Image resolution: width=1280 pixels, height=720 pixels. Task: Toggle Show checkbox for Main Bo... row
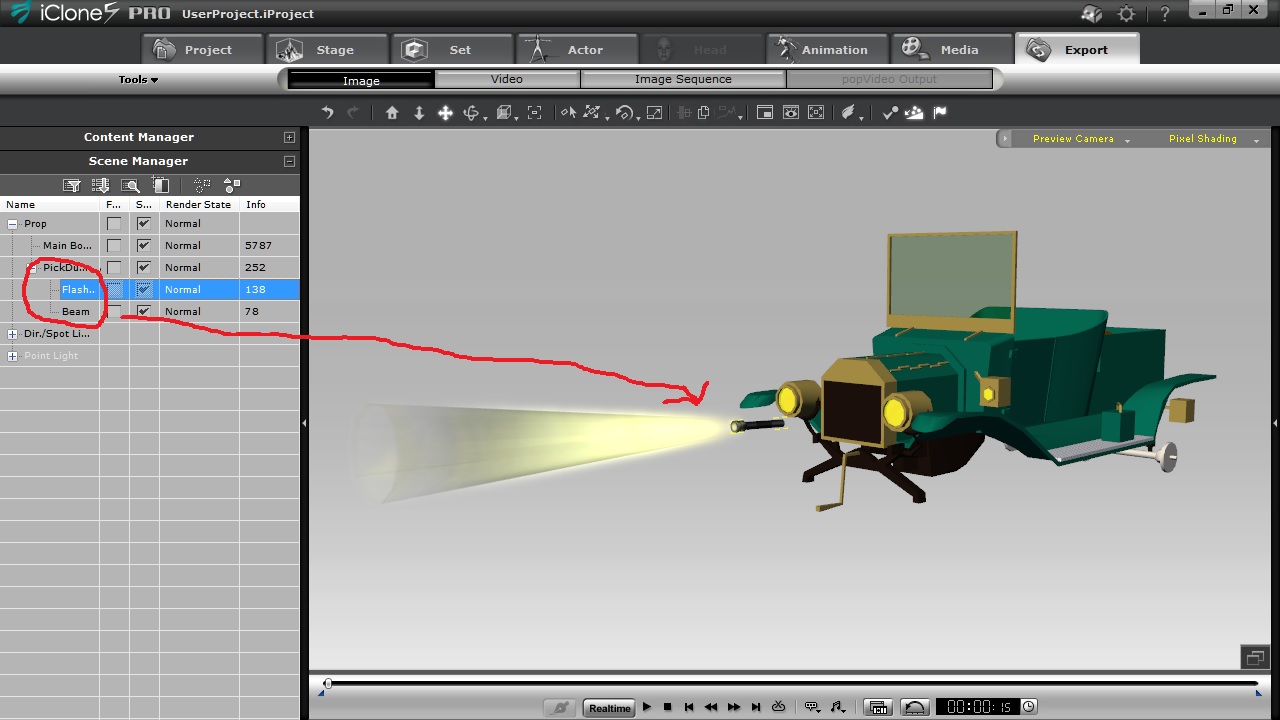(144, 246)
